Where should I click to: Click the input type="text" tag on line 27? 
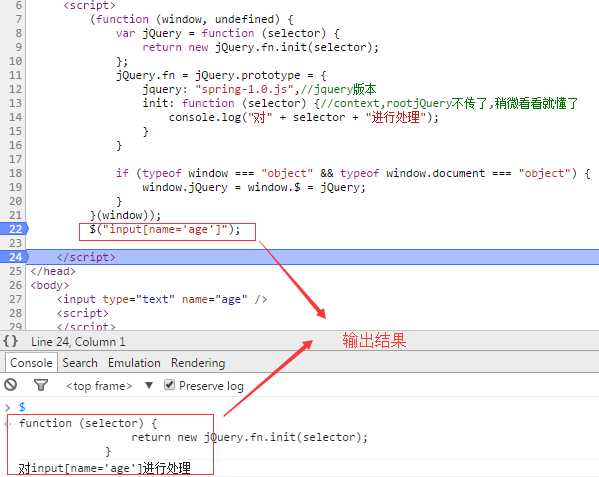click(x=162, y=299)
